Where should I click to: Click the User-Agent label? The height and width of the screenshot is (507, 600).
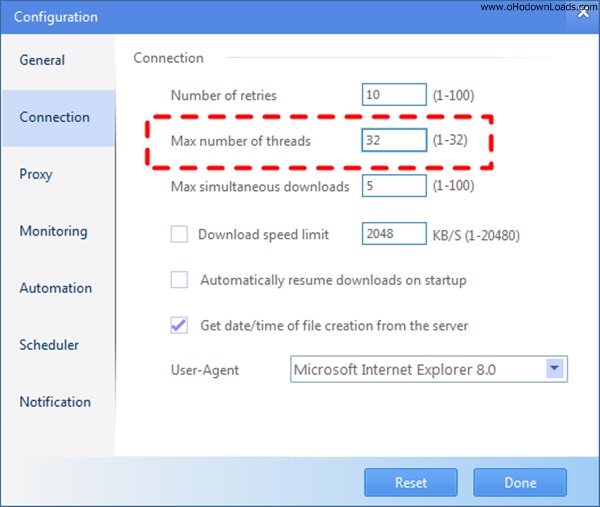click(205, 370)
